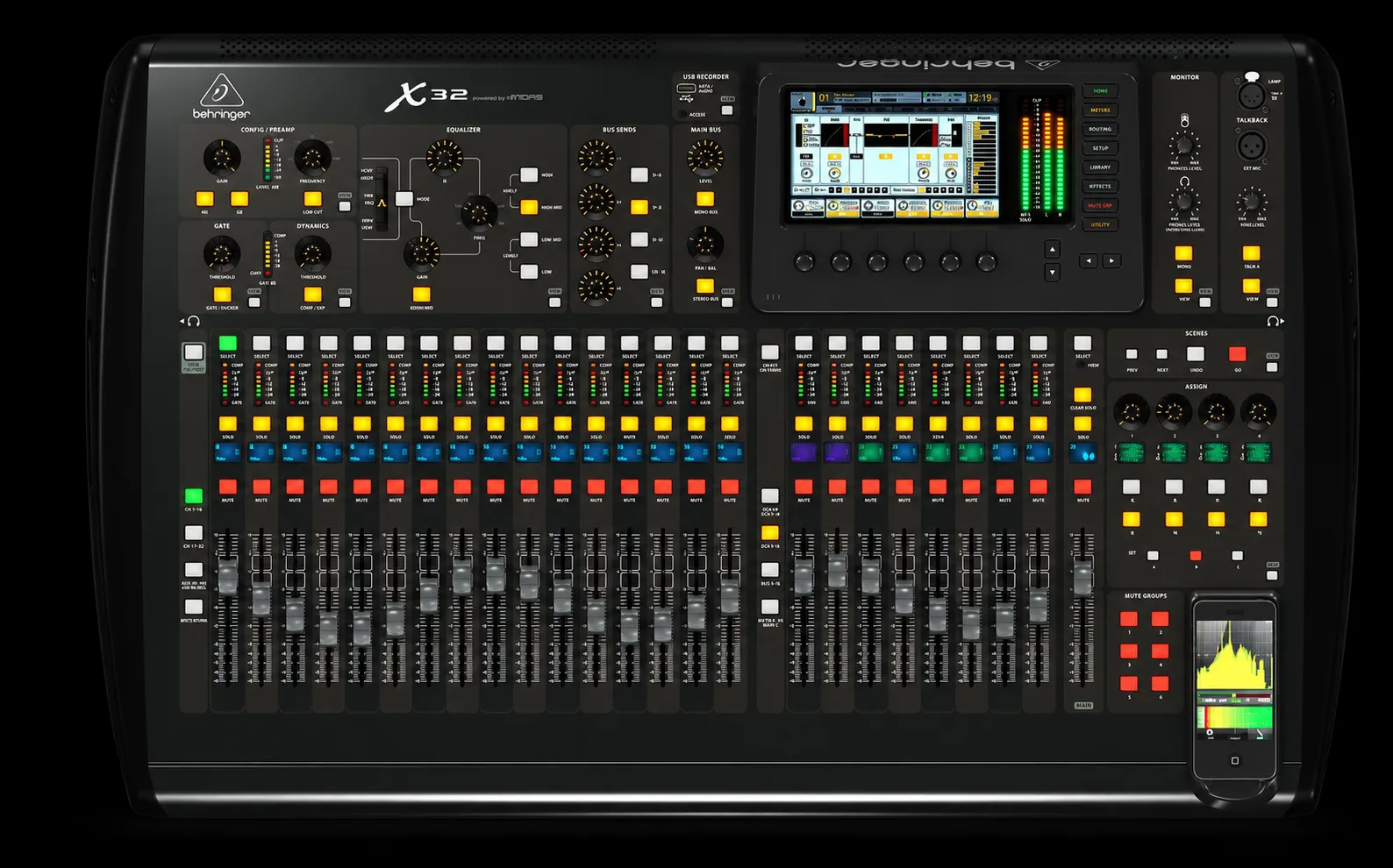The image size is (1393, 868).
Task: Fire the red GO scene button
Action: [x=1237, y=354]
